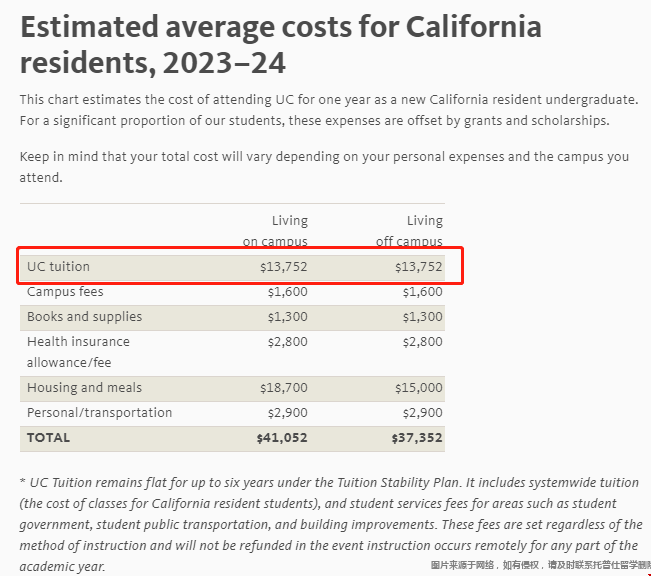The image size is (651, 576).
Task: Select the 'Health insurance allowance/fee' label
Action: 78,352
